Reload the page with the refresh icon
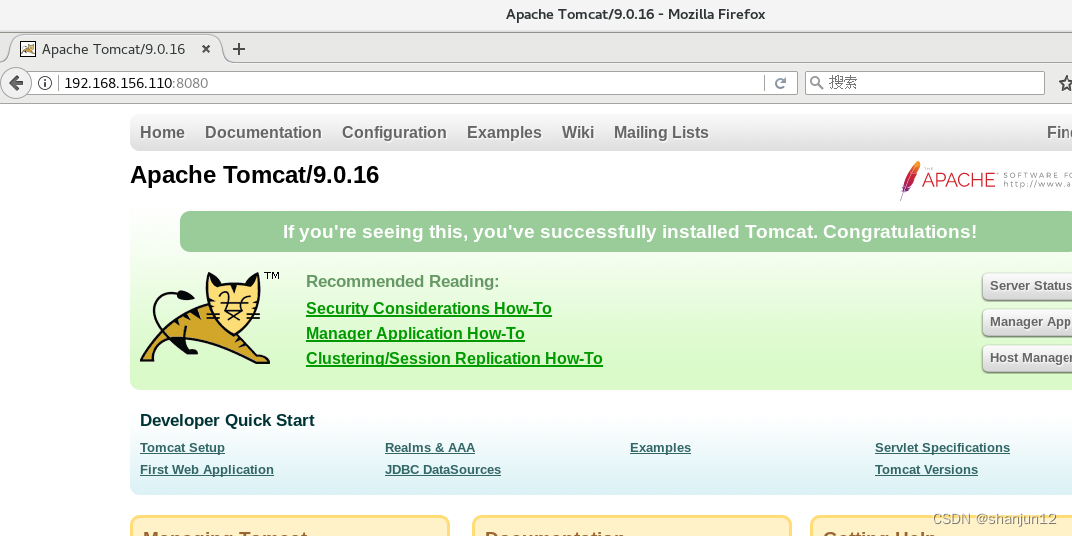This screenshot has width=1072, height=536. click(x=780, y=83)
